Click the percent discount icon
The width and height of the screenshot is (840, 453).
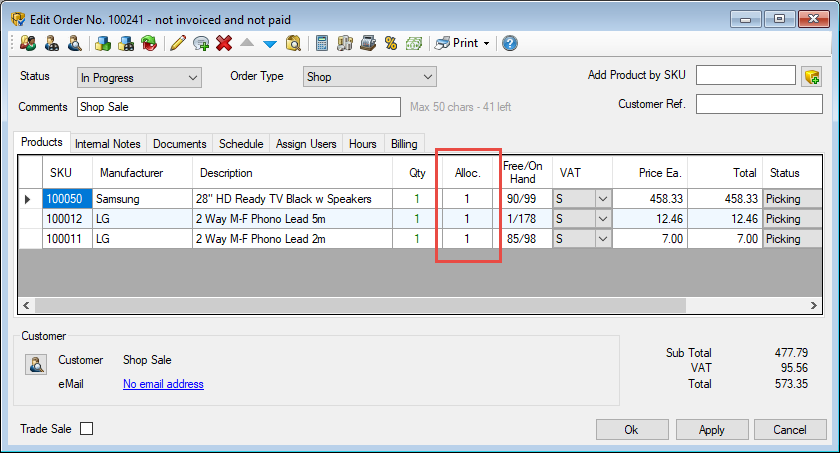click(391, 43)
